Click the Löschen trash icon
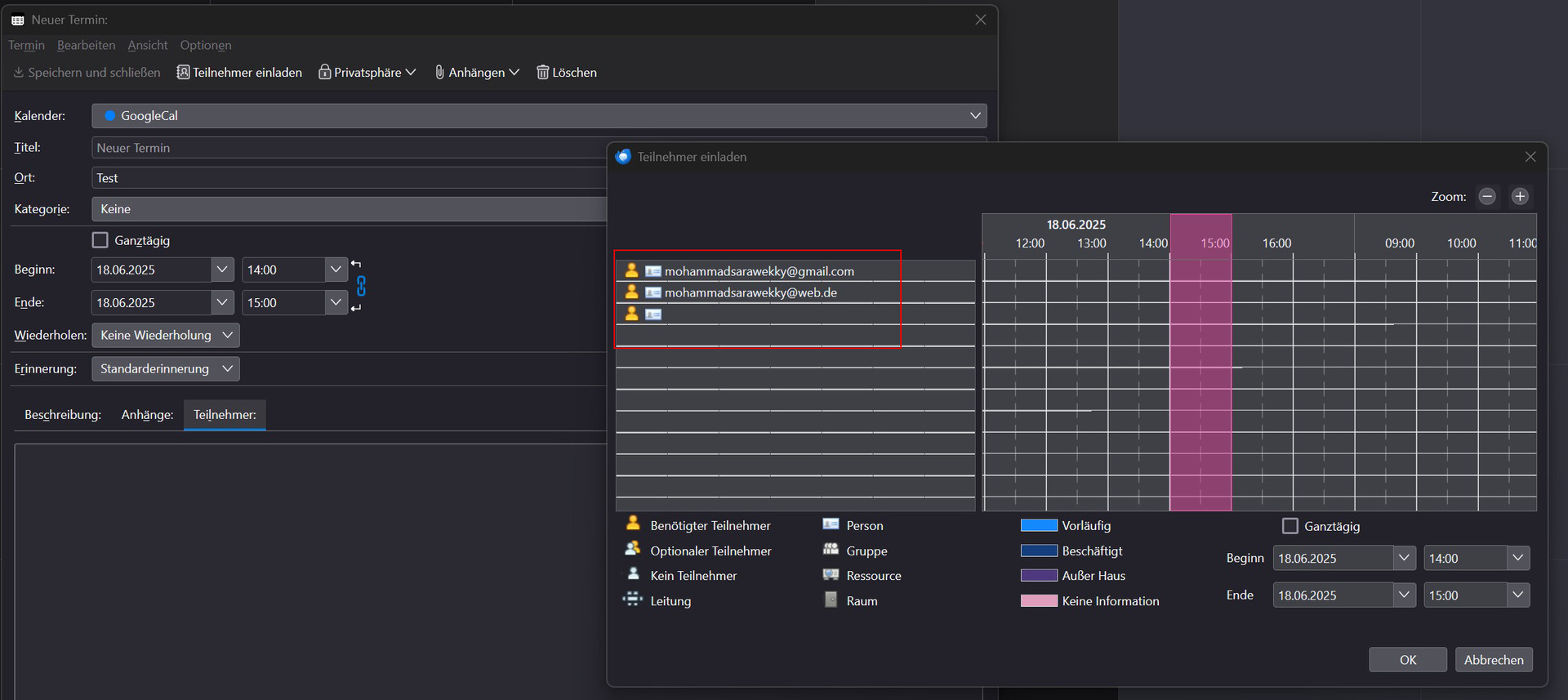 point(542,72)
